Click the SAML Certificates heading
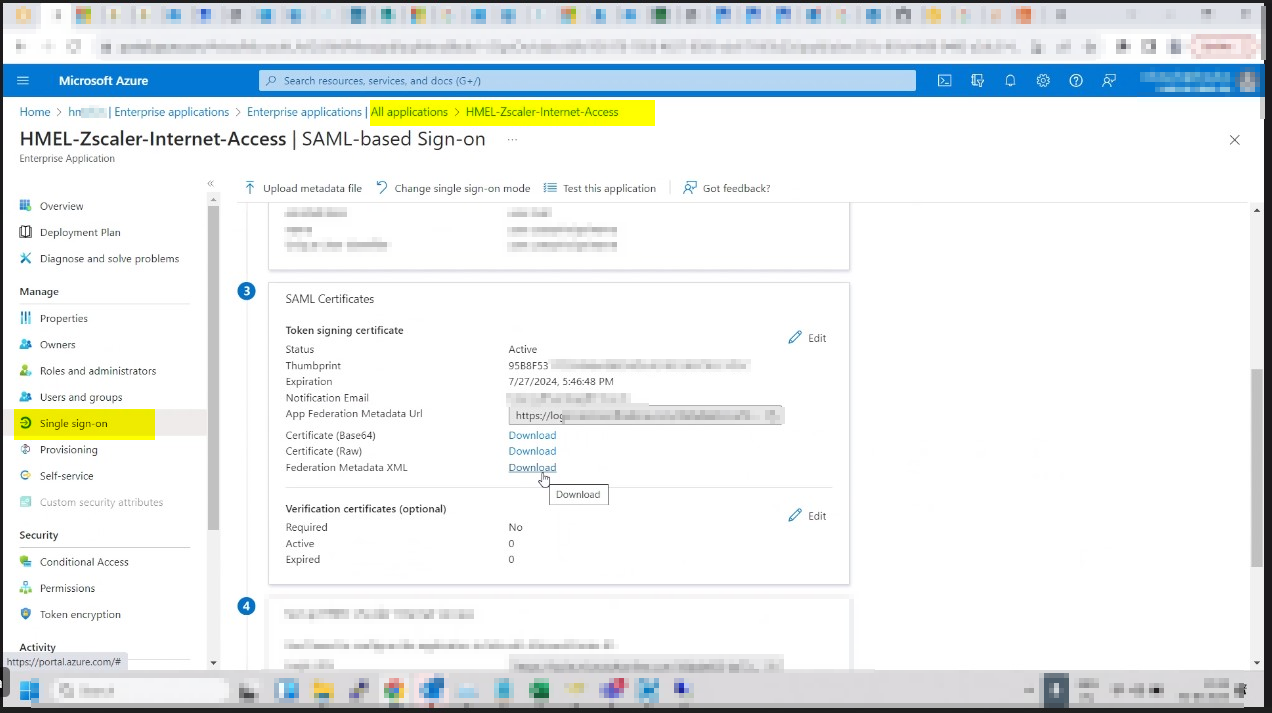The height and width of the screenshot is (713, 1272). [x=329, y=299]
